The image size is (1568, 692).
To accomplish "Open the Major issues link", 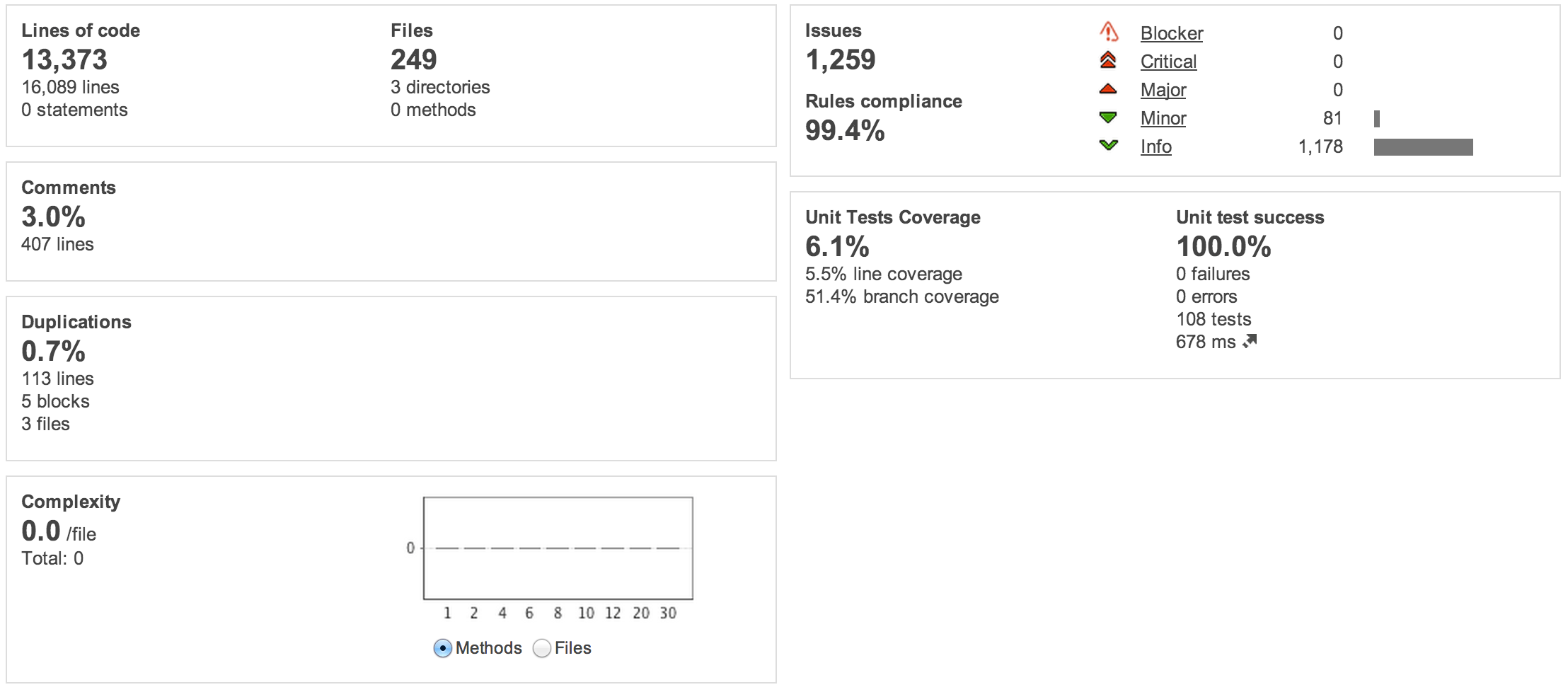I will (1163, 90).
